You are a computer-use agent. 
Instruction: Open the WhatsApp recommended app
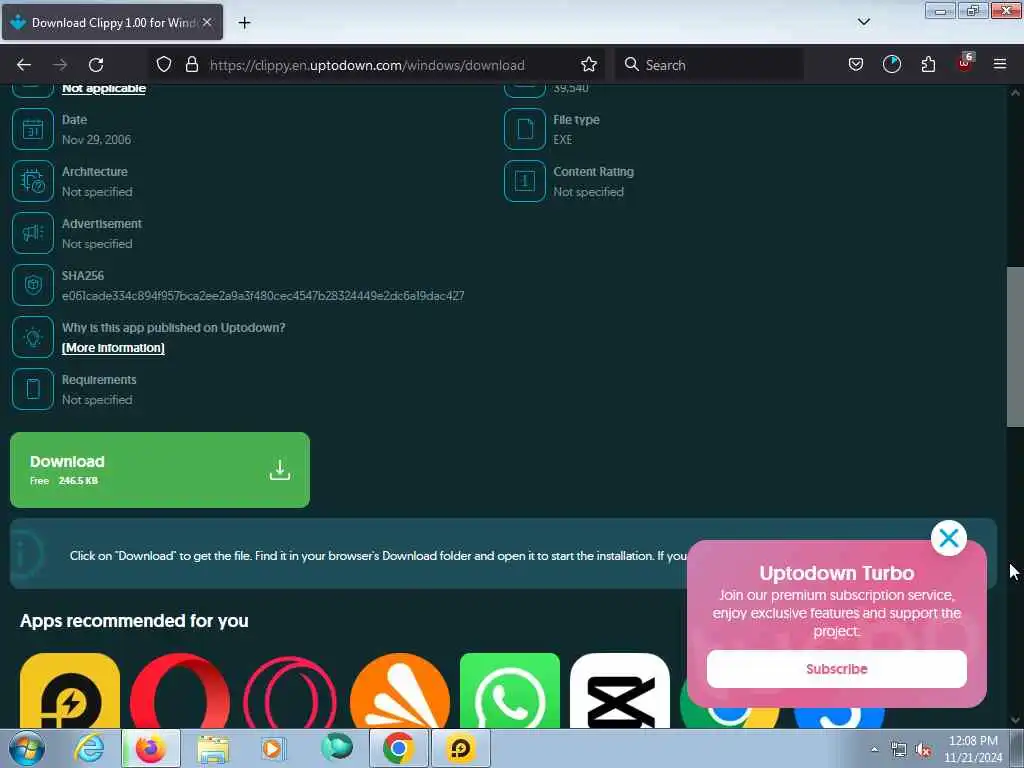510,691
